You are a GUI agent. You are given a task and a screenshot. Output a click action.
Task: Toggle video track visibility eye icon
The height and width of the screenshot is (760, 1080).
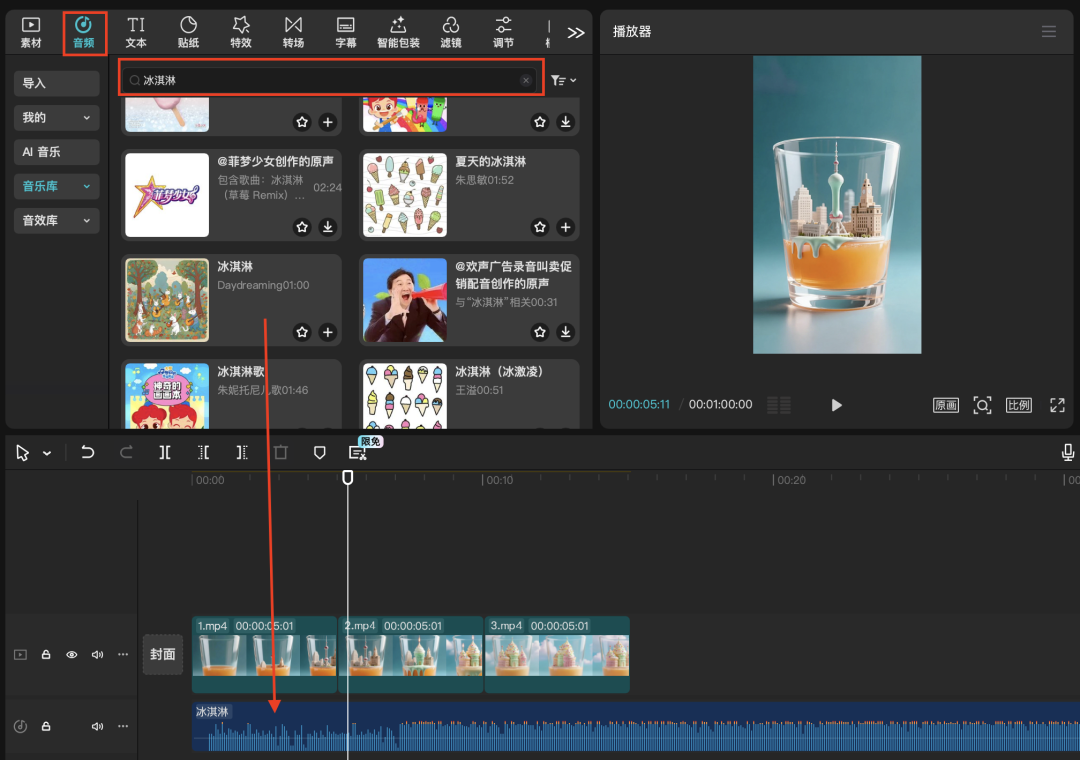[72, 655]
